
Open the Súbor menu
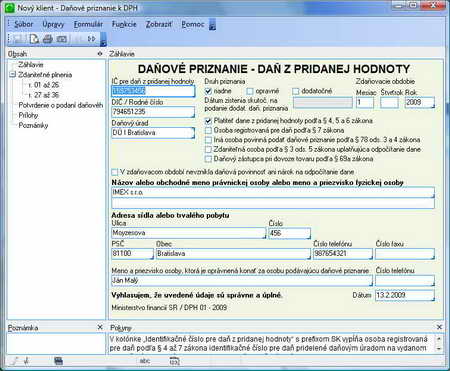[x=24, y=24]
